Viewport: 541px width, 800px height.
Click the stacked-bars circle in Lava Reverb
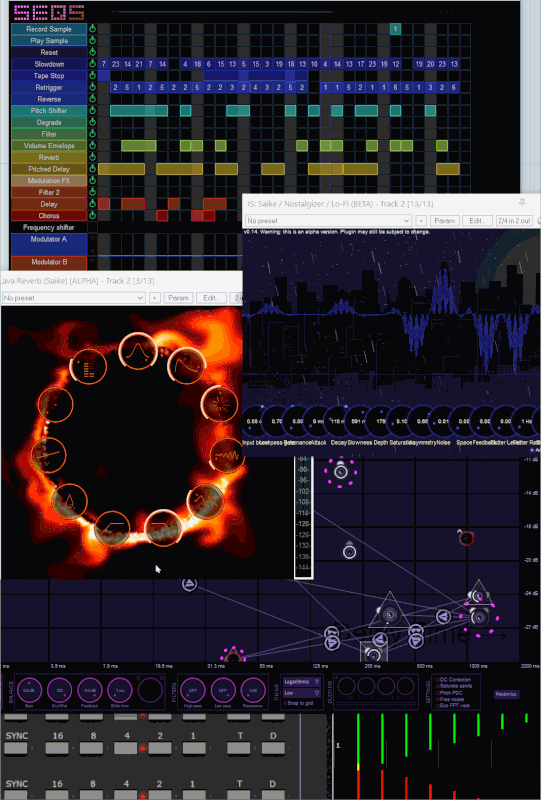(x=88, y=366)
